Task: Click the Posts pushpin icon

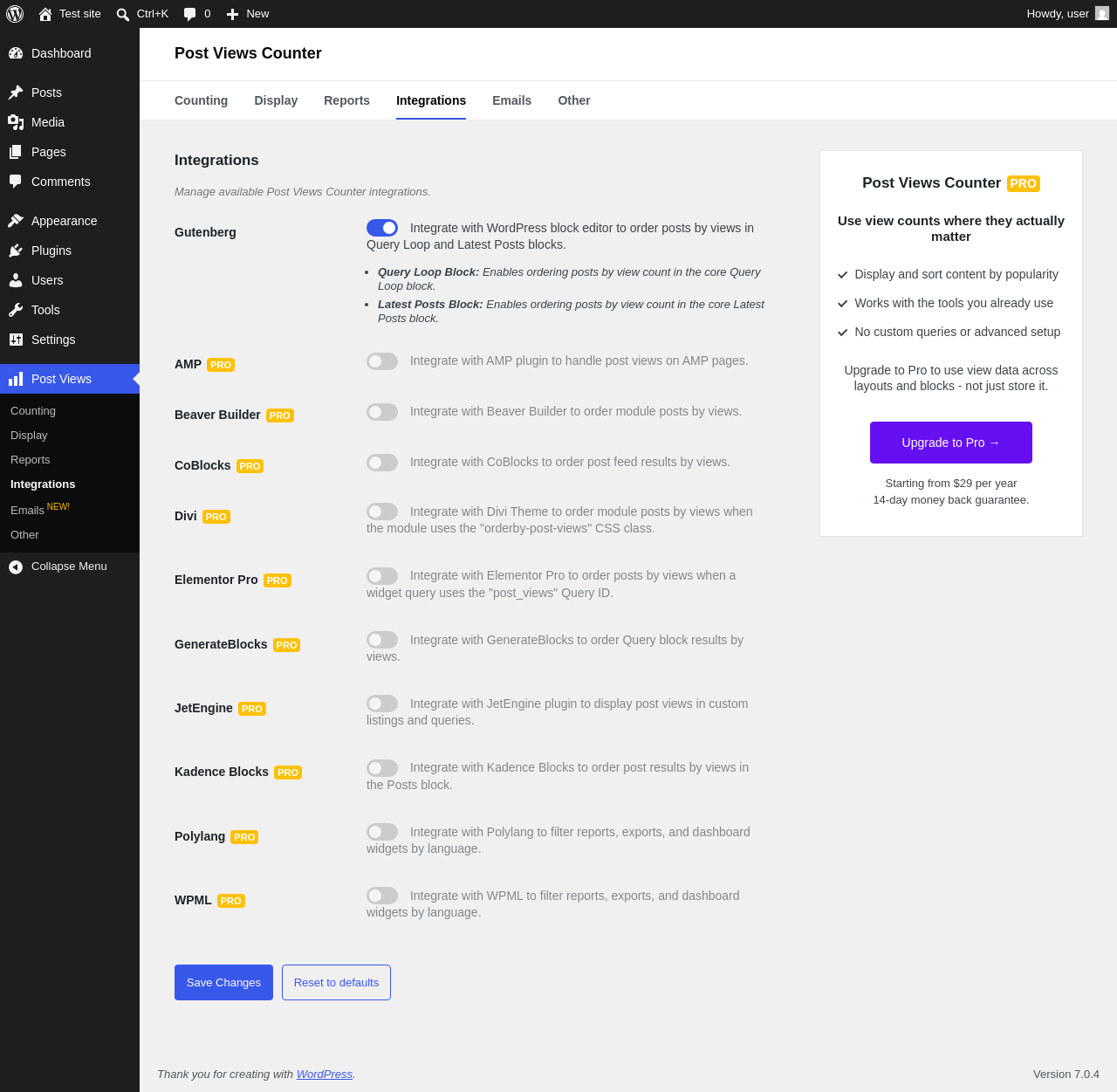Action: click(16, 93)
